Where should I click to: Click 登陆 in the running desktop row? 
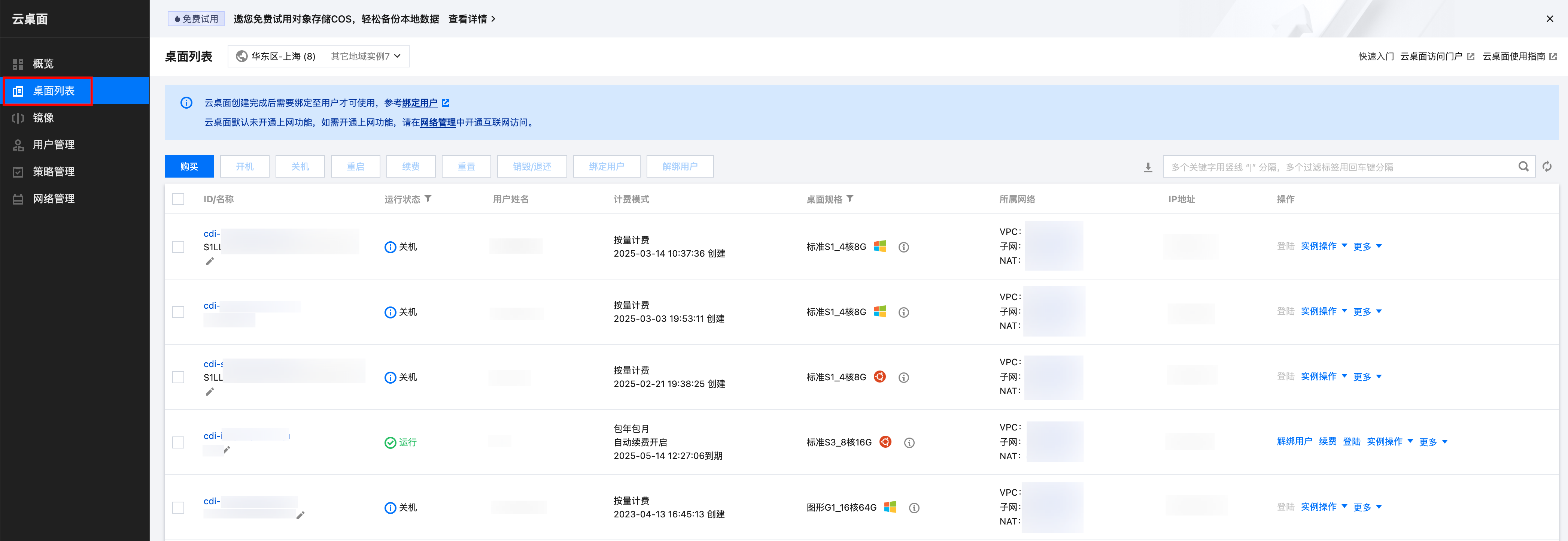click(1351, 442)
